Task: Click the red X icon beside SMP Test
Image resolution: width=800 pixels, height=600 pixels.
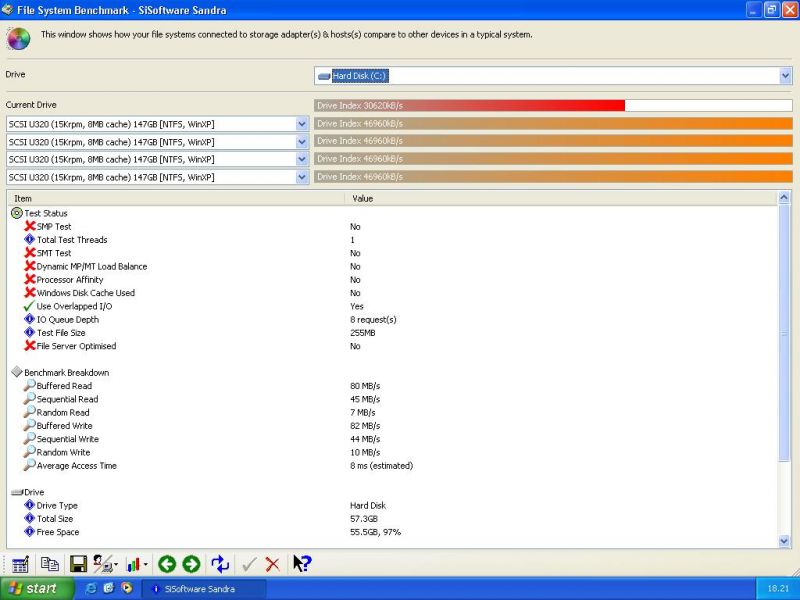Action: point(30,226)
